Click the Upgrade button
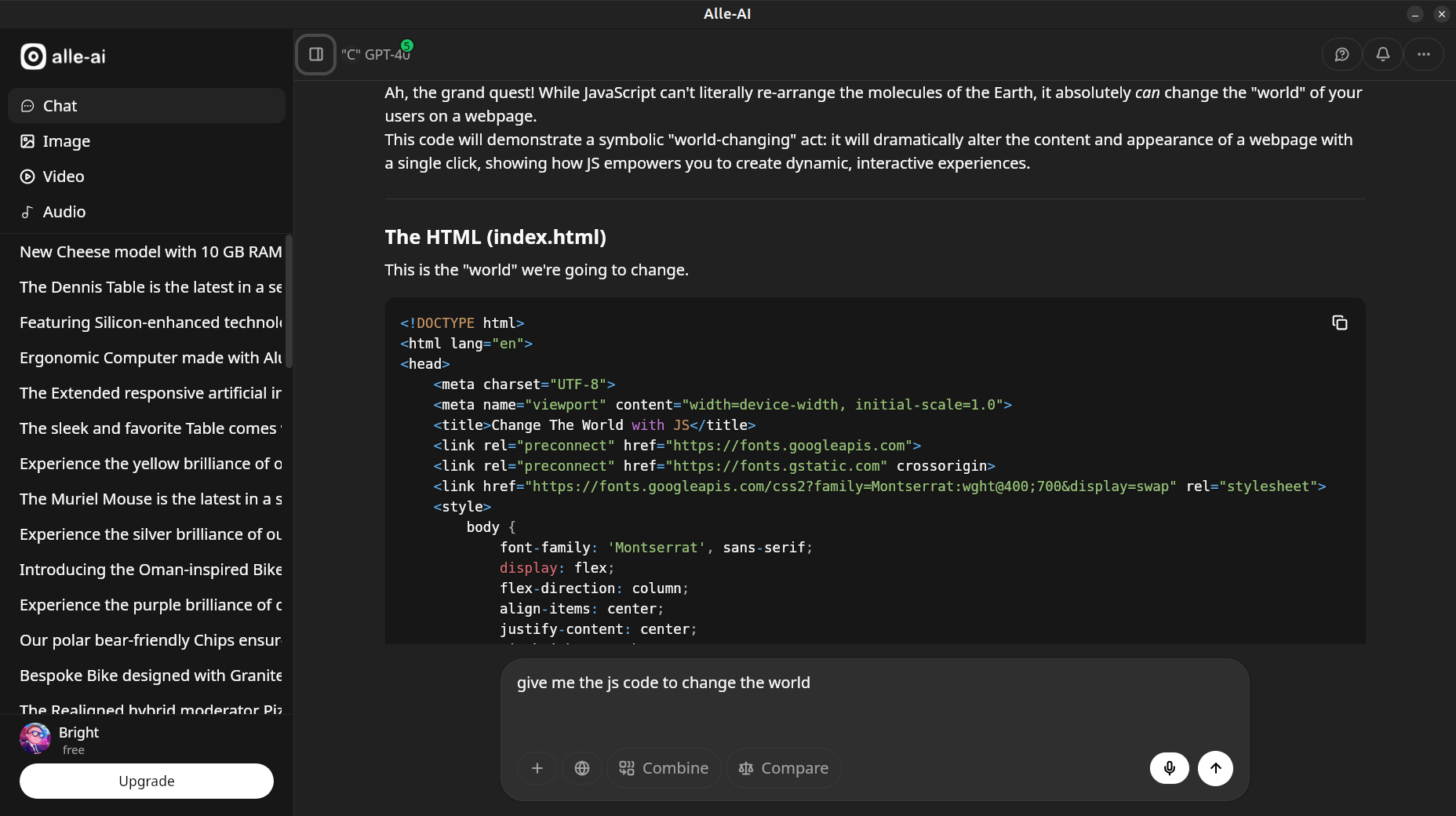 (147, 781)
